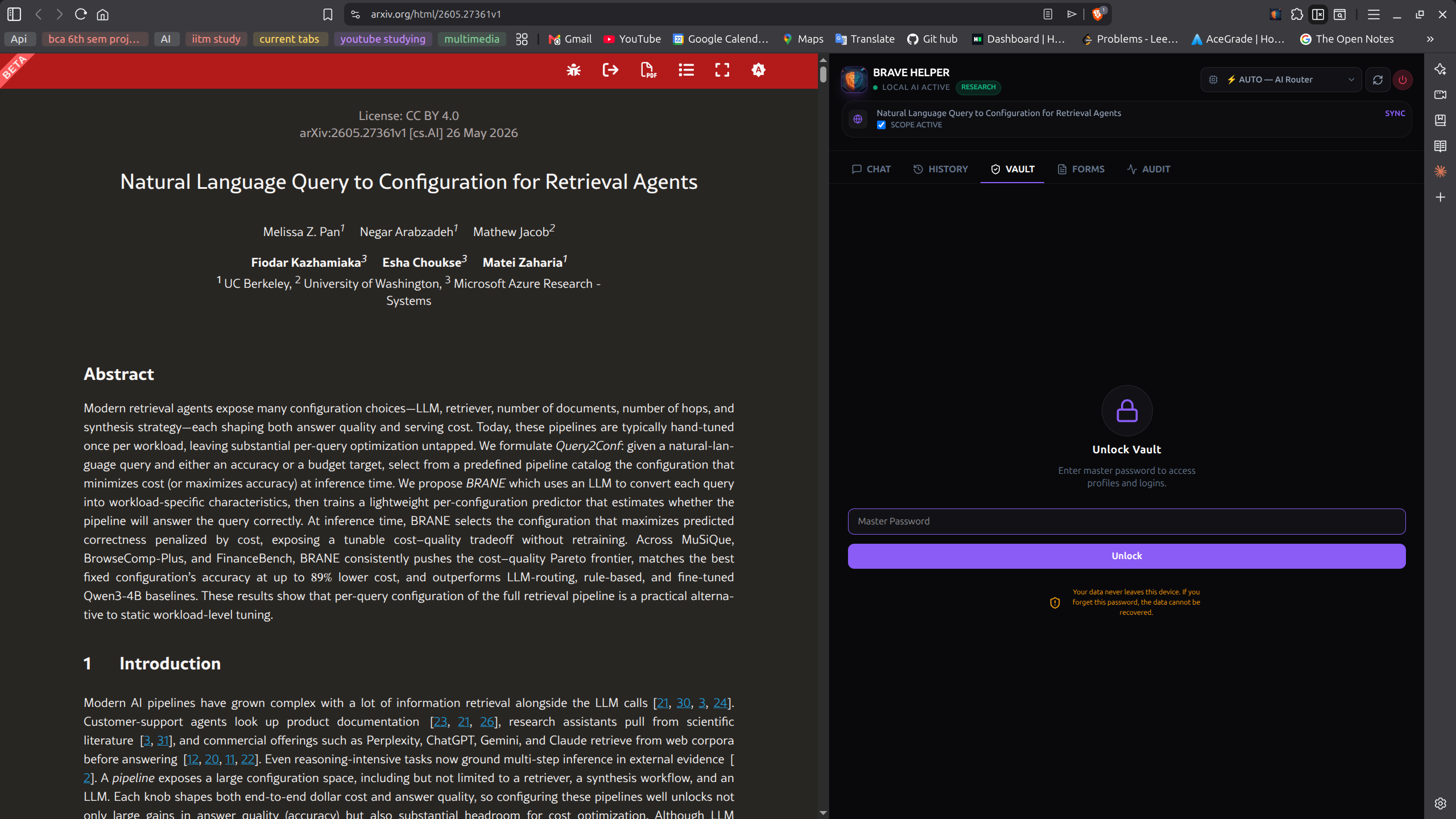Click the RESEARCH badge
Viewport: 1456px width, 819px height.
click(978, 87)
